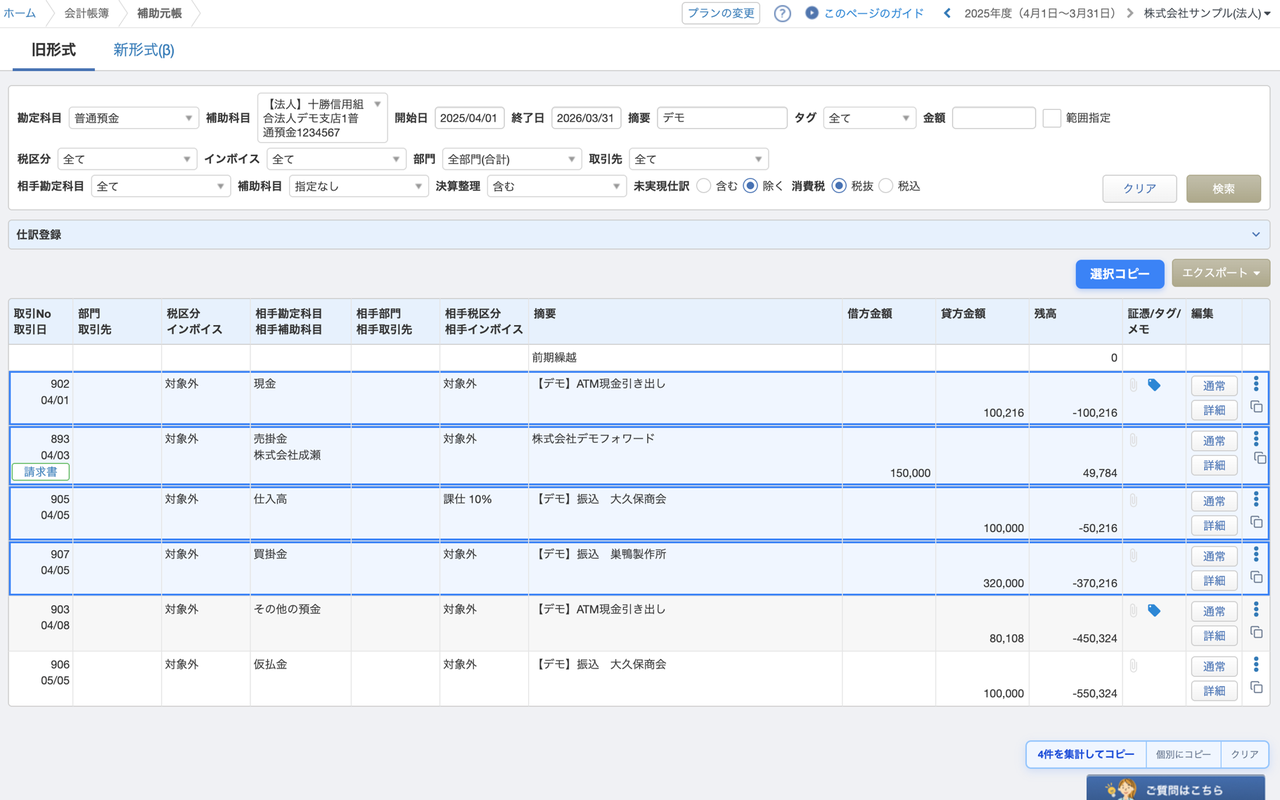Open company menu 株式会社サンプル(法人)
This screenshot has width=1280, height=800.
click(x=1207, y=14)
